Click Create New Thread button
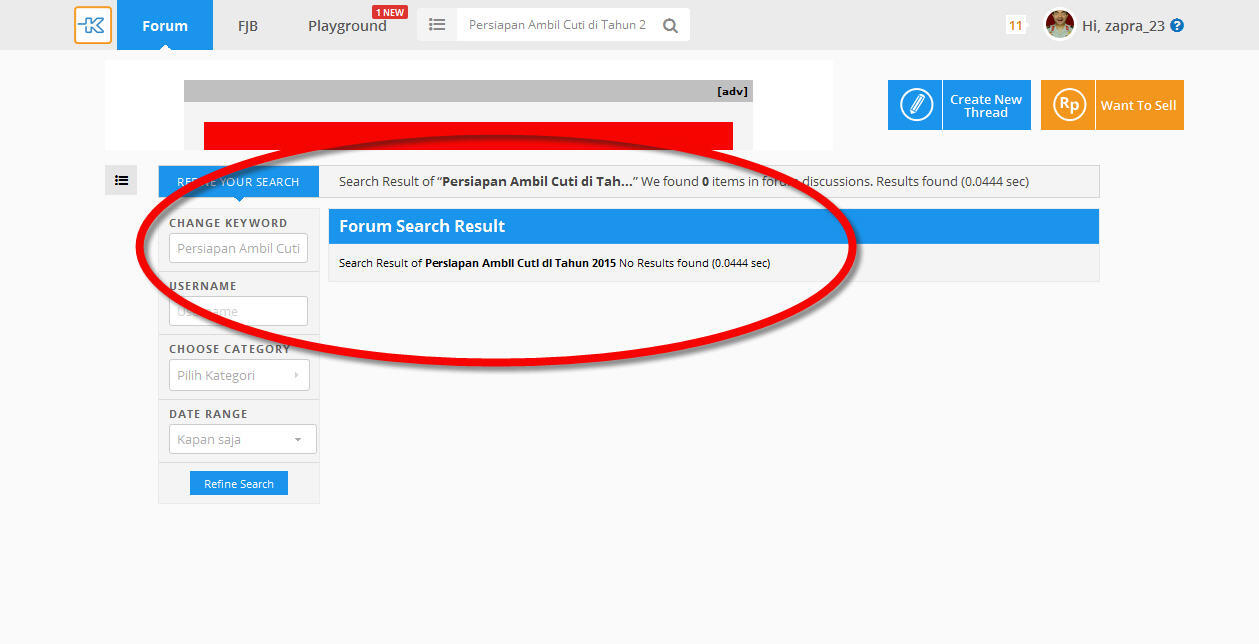The width and height of the screenshot is (1259, 644). tap(959, 105)
